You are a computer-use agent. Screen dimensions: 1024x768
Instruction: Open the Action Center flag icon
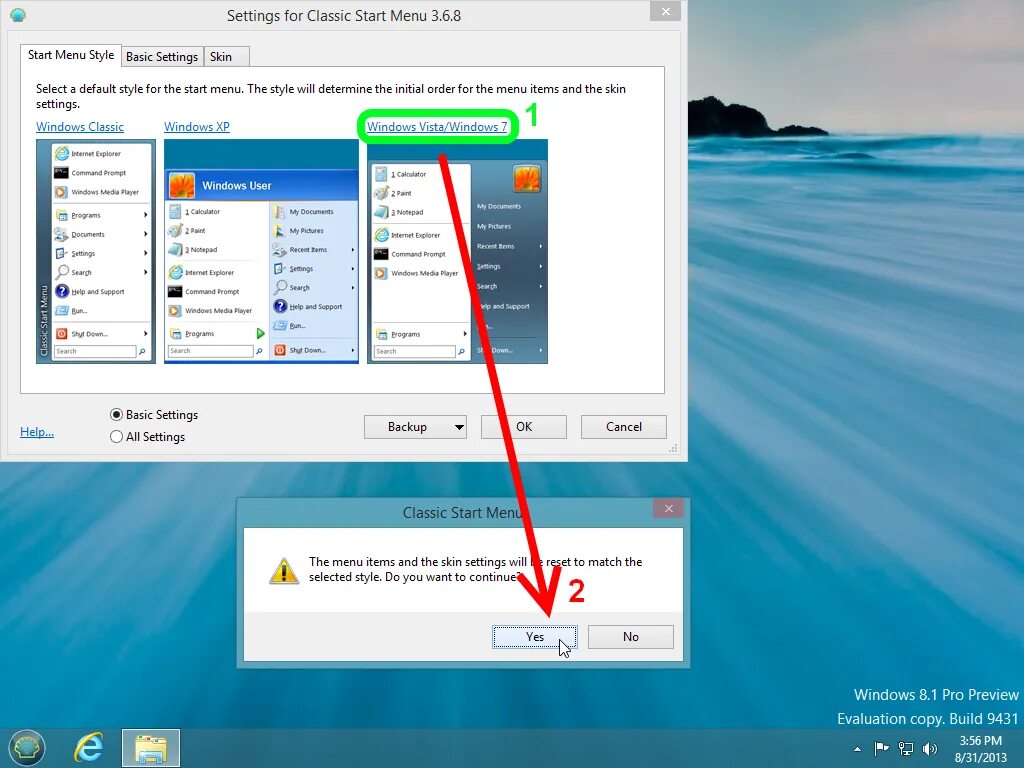coord(882,748)
